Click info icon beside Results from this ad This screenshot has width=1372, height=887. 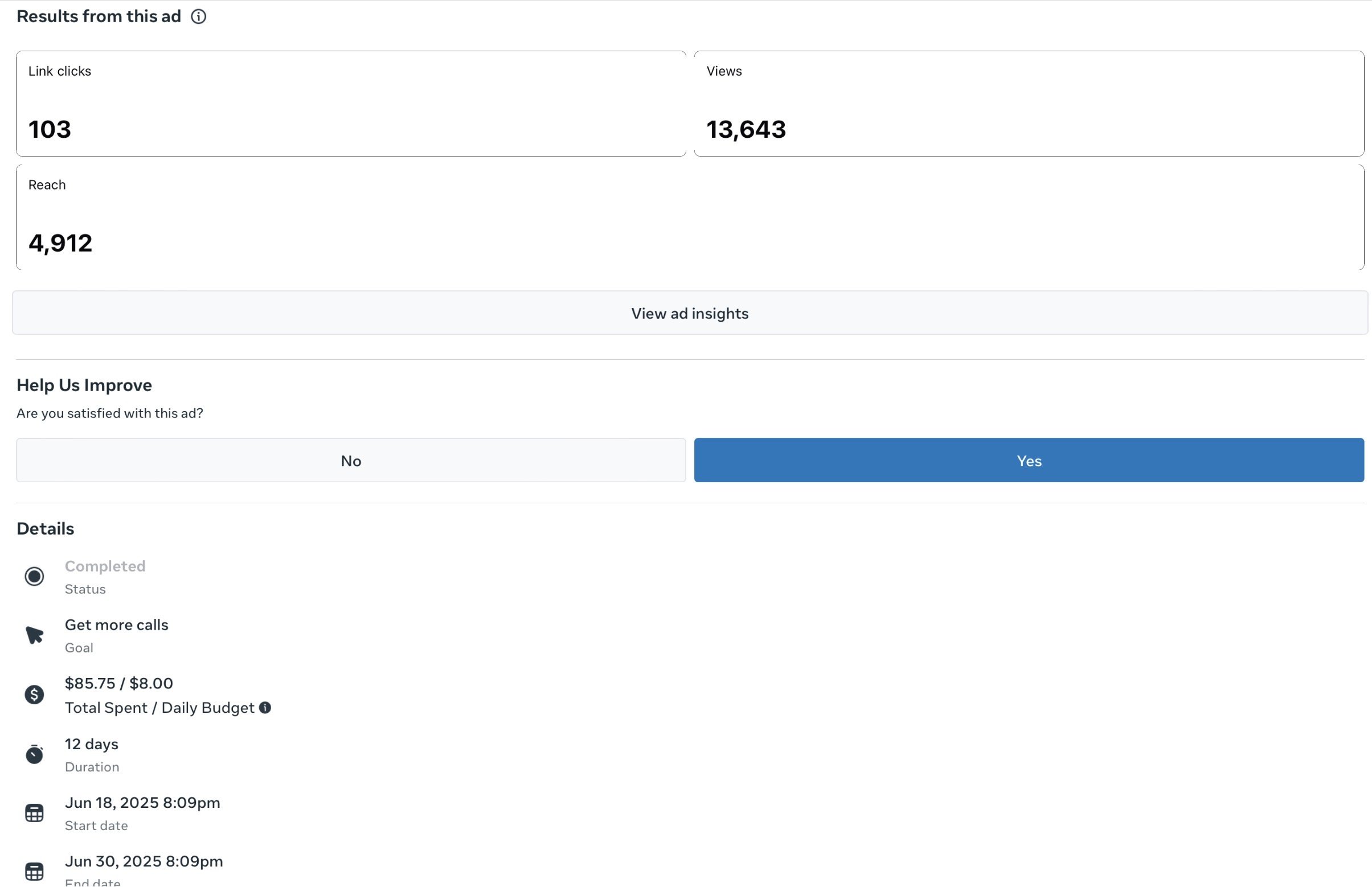coord(198,17)
